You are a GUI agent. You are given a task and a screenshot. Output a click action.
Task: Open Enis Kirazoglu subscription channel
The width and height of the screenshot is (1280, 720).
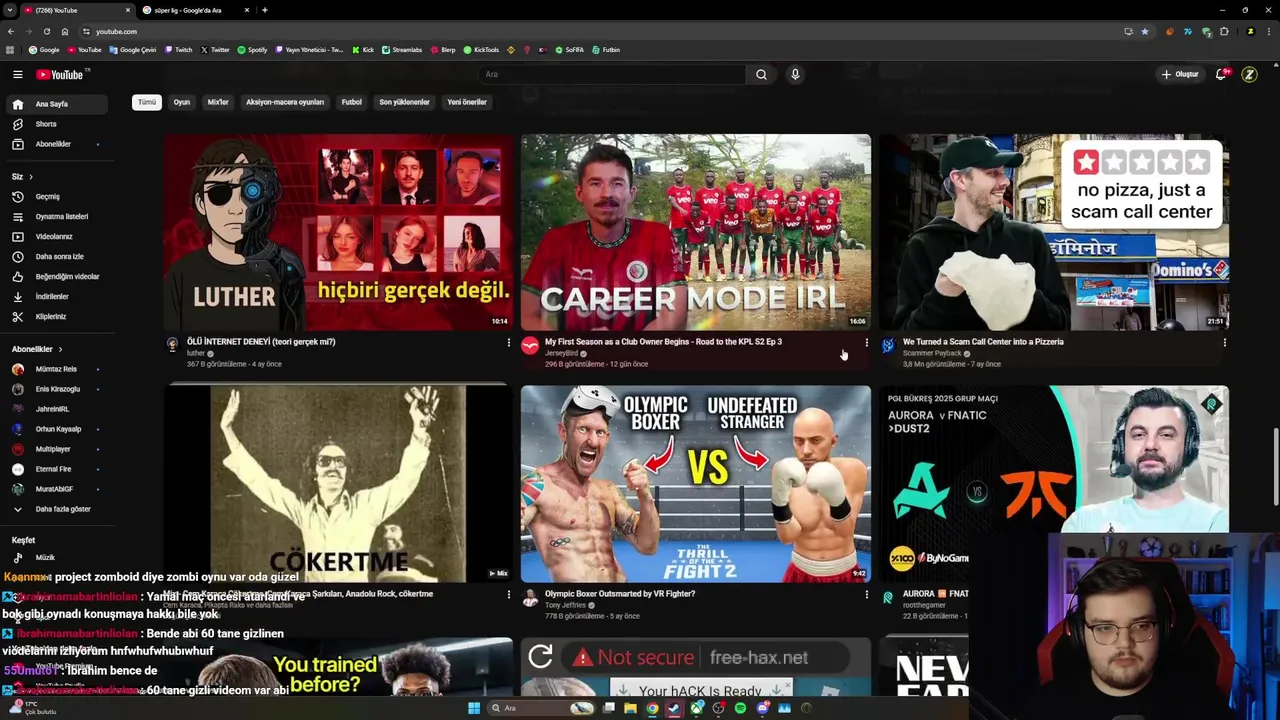(56, 389)
